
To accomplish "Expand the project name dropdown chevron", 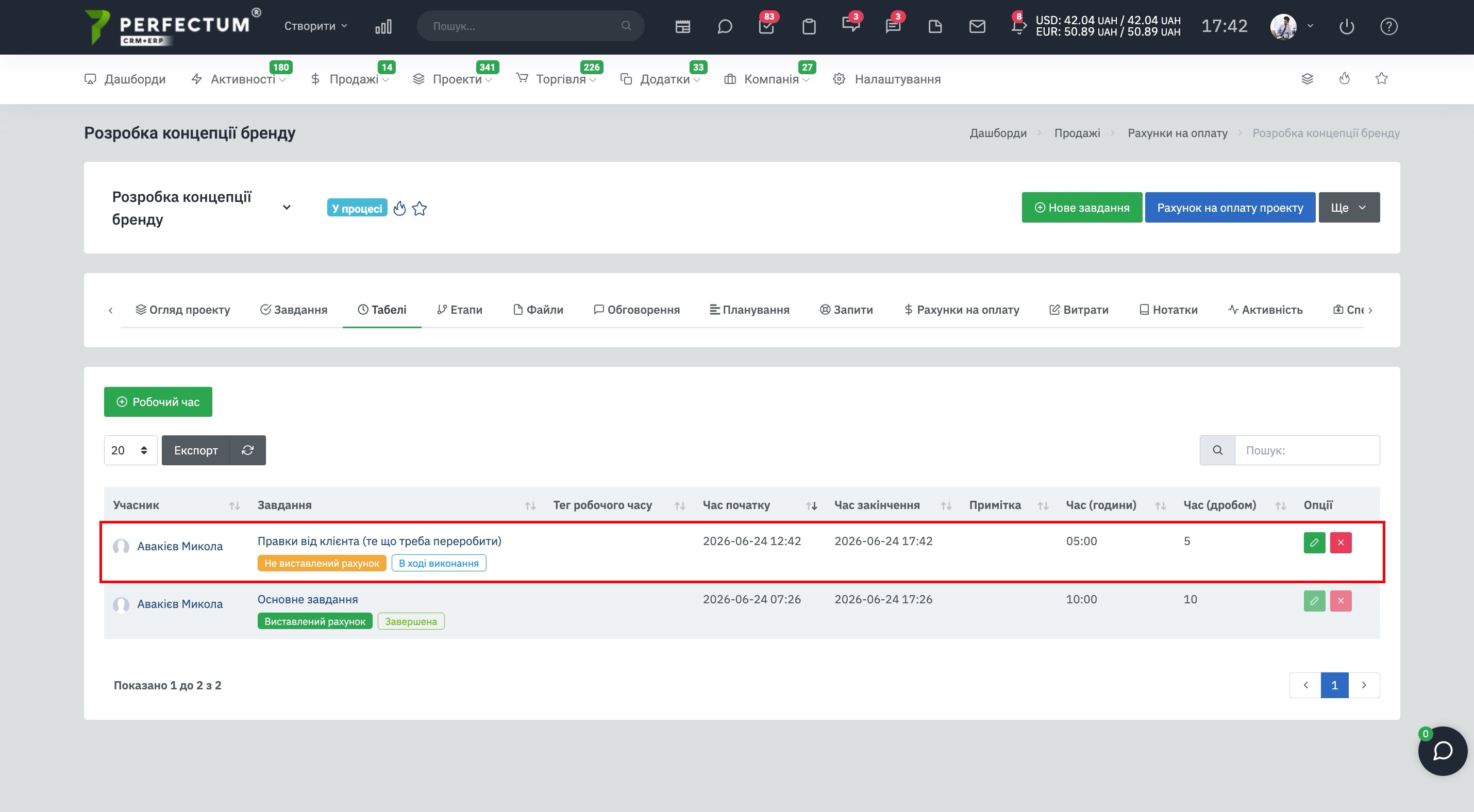I will click(287, 207).
